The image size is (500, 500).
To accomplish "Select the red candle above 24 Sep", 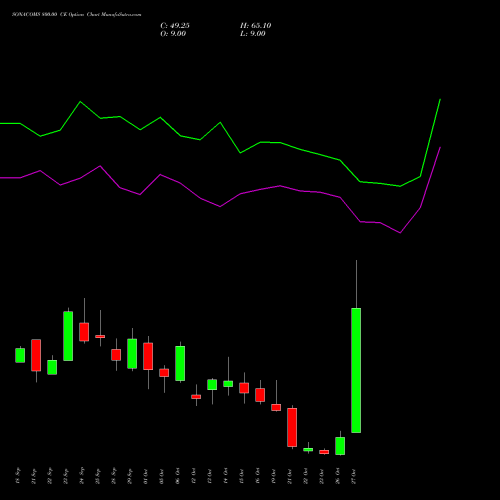I will click(84, 332).
